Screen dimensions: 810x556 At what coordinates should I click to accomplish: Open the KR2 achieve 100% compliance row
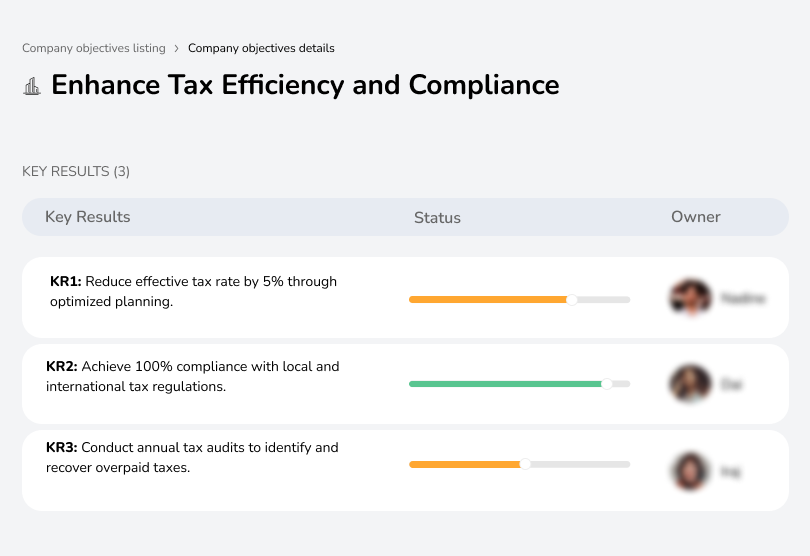(405, 384)
